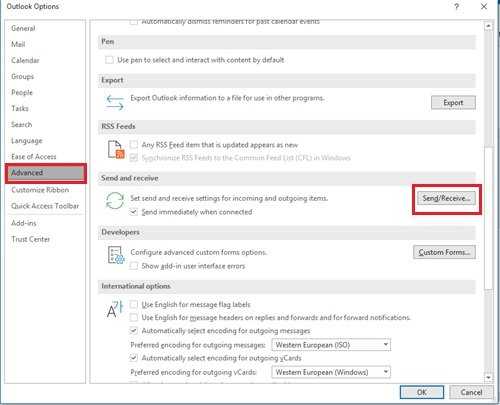Click the Export arrows icon
The width and height of the screenshot is (500, 405).
tap(115, 102)
